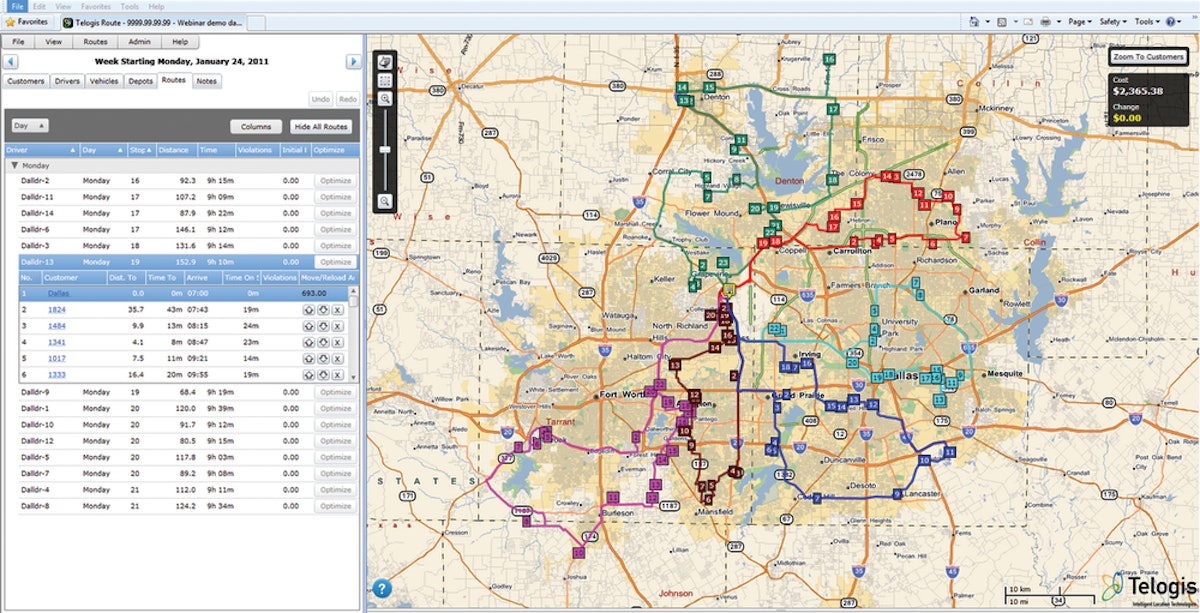The height and width of the screenshot is (613, 1200).
Task: Open browser Favorites with the star icon
Action: pyautogui.click(x=10, y=22)
